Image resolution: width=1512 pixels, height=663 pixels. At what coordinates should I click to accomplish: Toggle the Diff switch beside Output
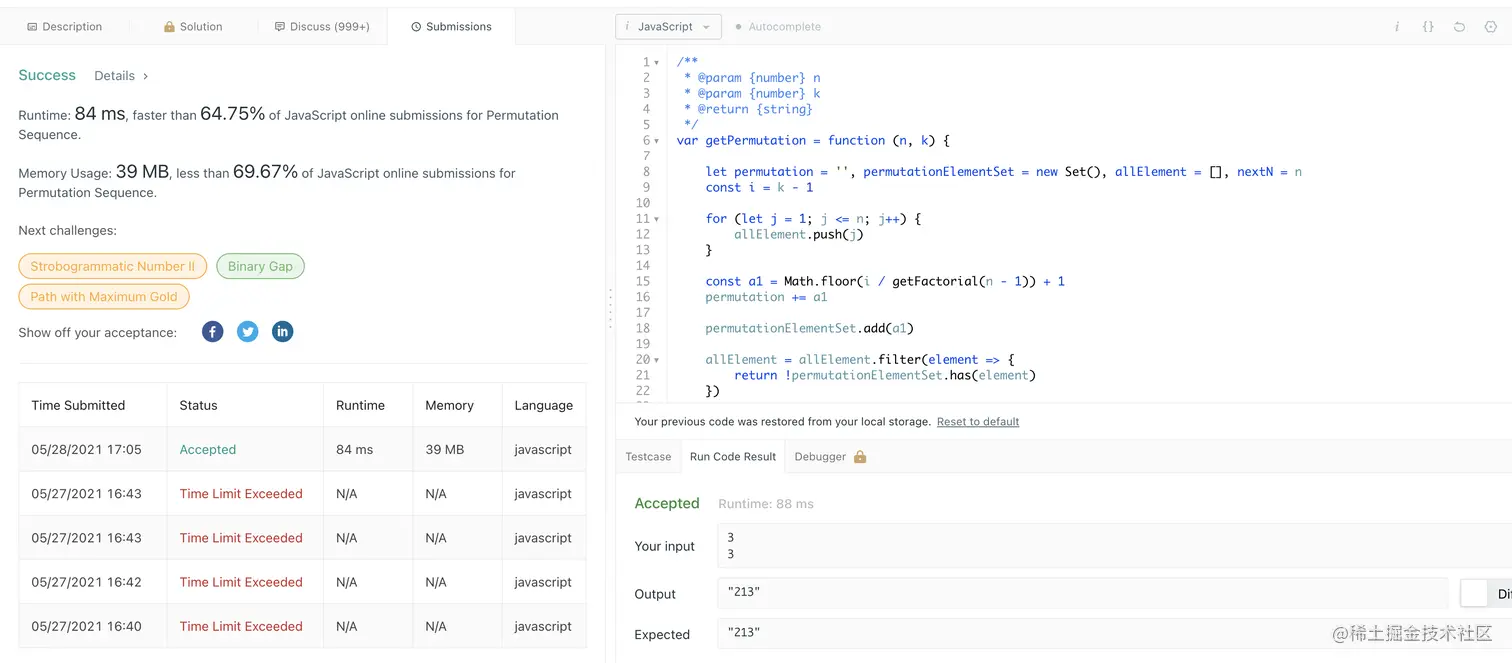click(1475, 594)
